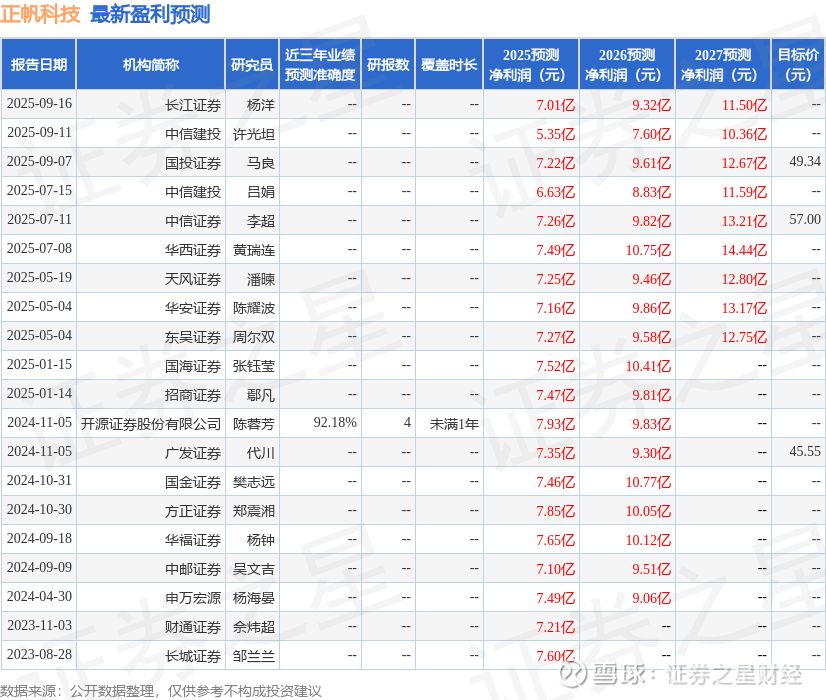Select the 报告日期 column header

point(38,64)
